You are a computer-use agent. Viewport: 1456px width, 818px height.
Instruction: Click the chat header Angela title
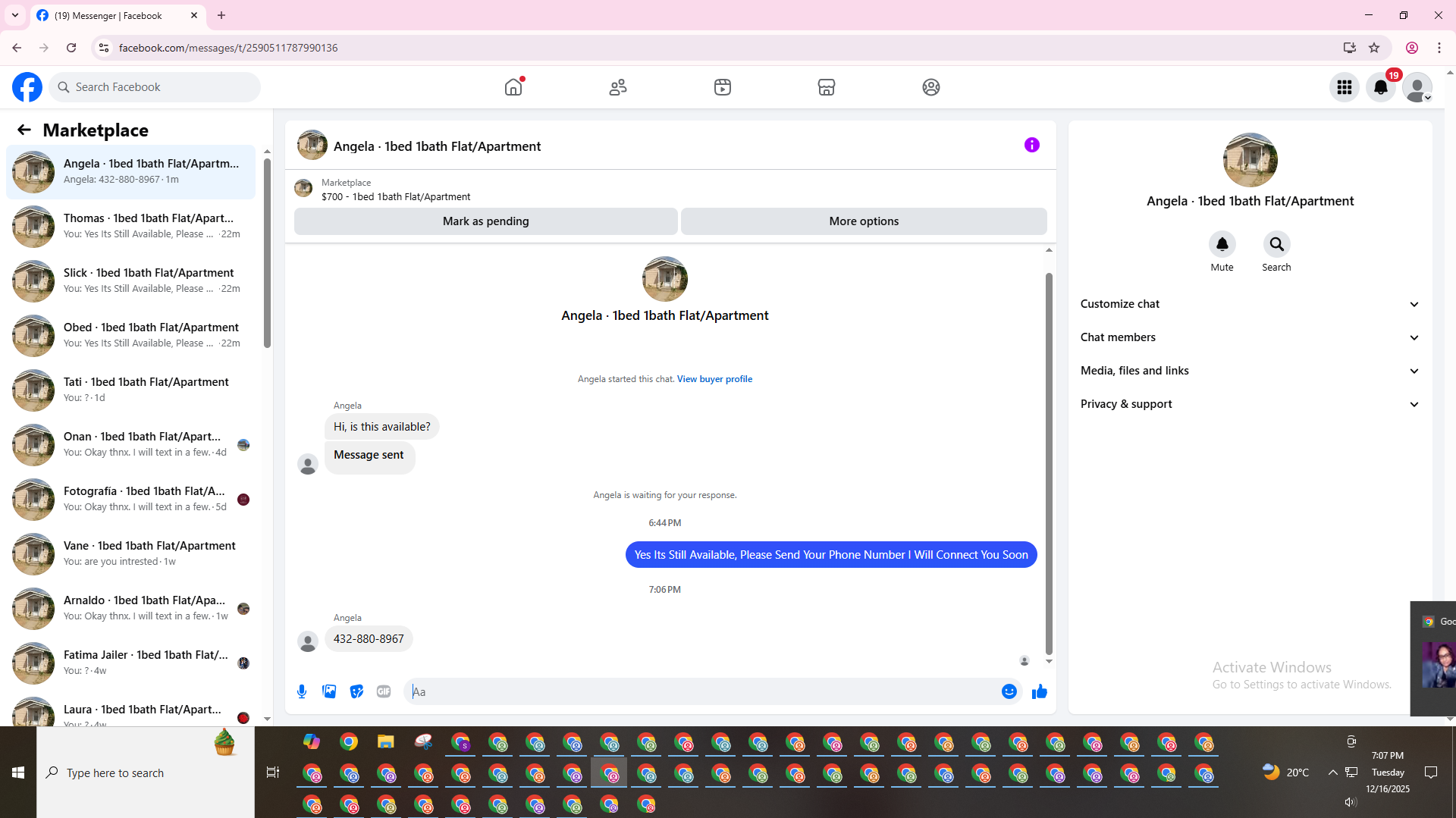[x=437, y=146]
